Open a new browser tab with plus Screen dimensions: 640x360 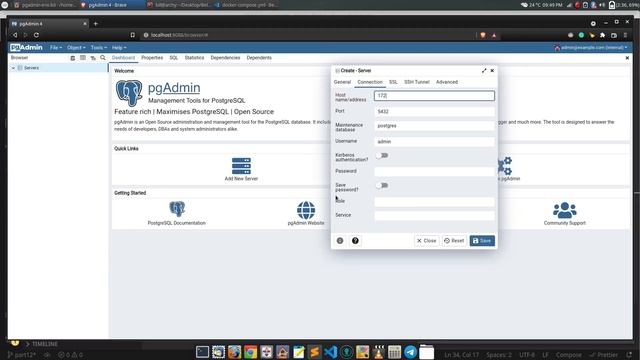pos(96,24)
